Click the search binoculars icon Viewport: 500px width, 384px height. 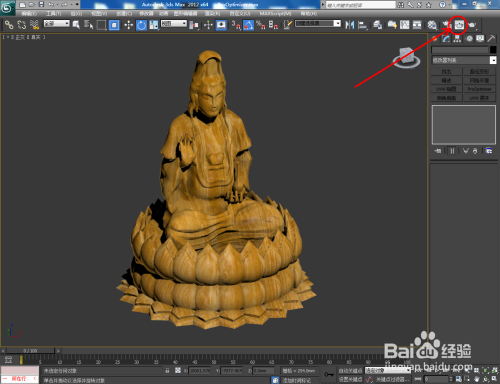tap(401, 5)
